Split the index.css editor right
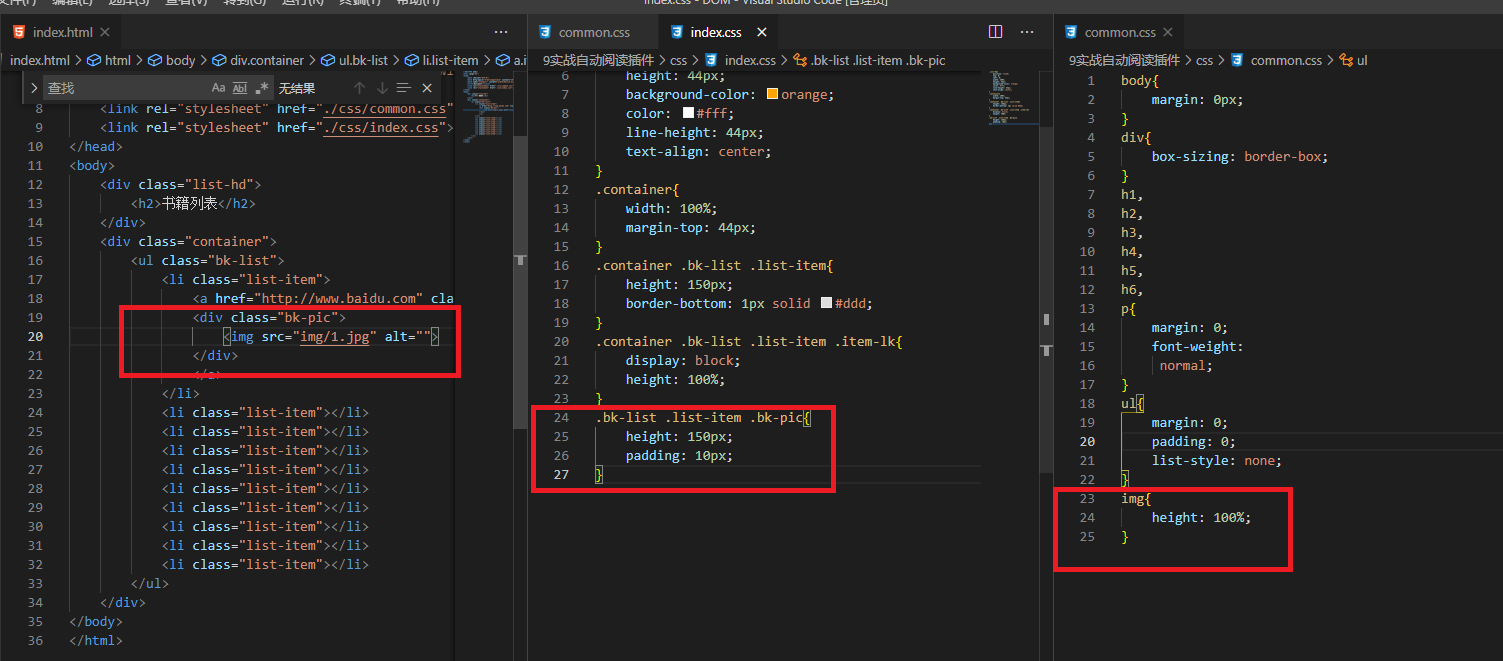Image resolution: width=1503 pixels, height=661 pixels. 996,32
